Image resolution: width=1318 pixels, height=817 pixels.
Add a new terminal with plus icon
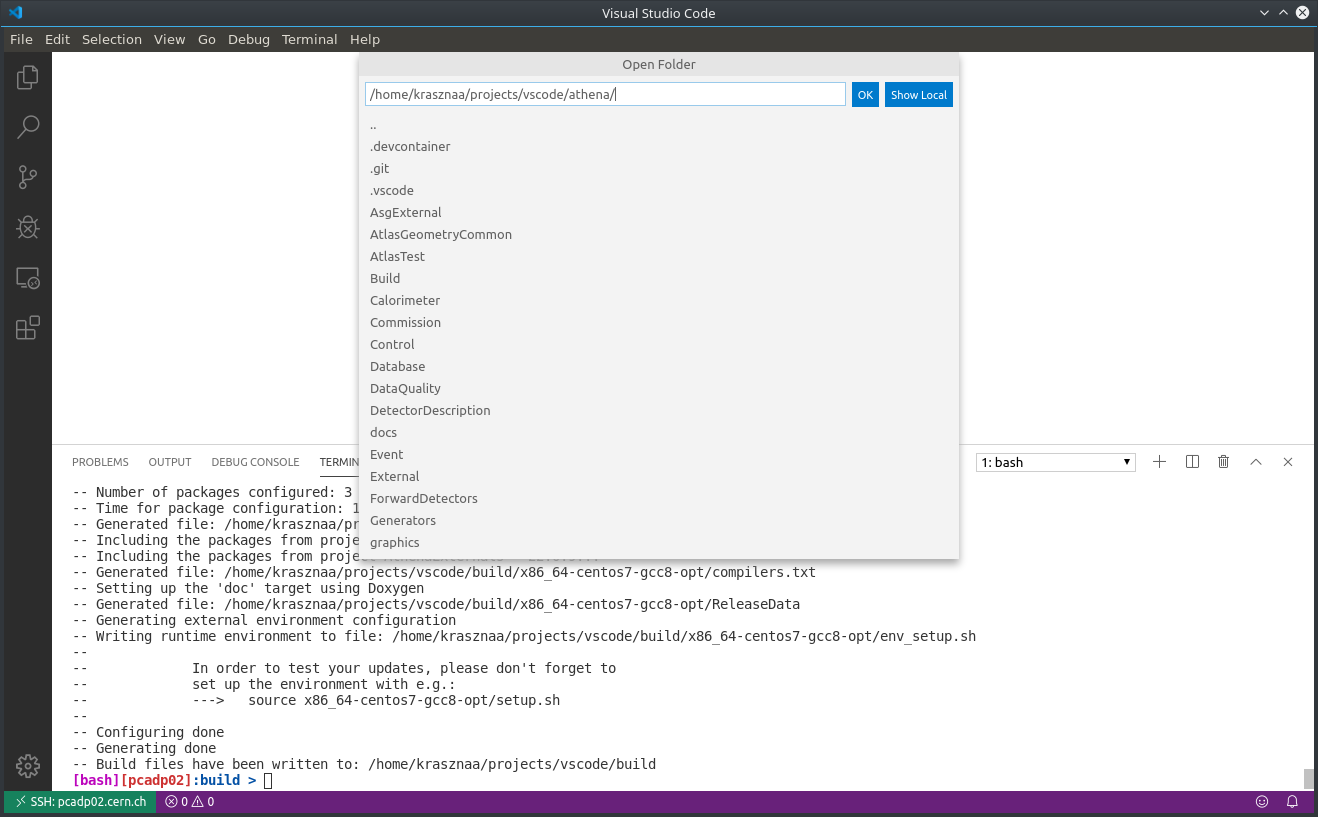tap(1159, 462)
